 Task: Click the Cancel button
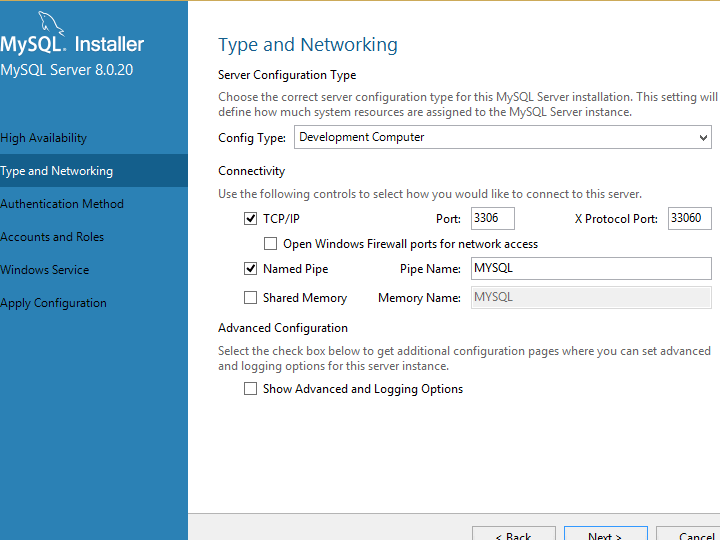coord(689,534)
